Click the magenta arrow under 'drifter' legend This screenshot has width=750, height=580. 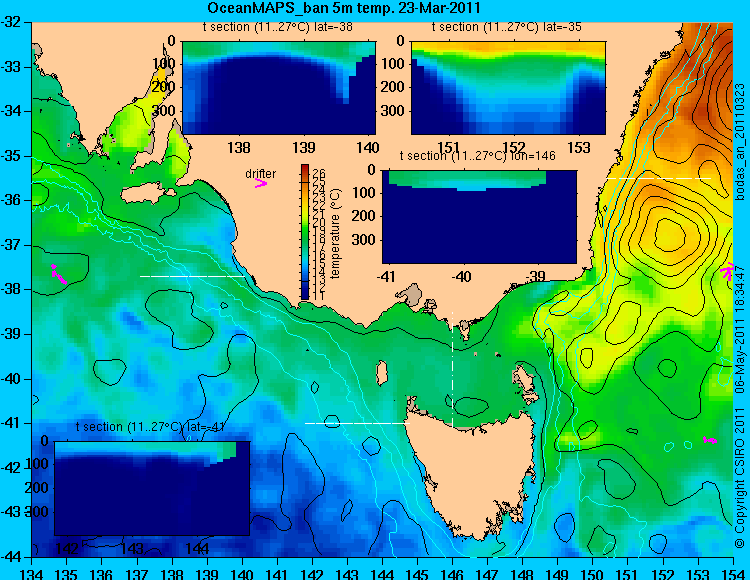tap(261, 183)
